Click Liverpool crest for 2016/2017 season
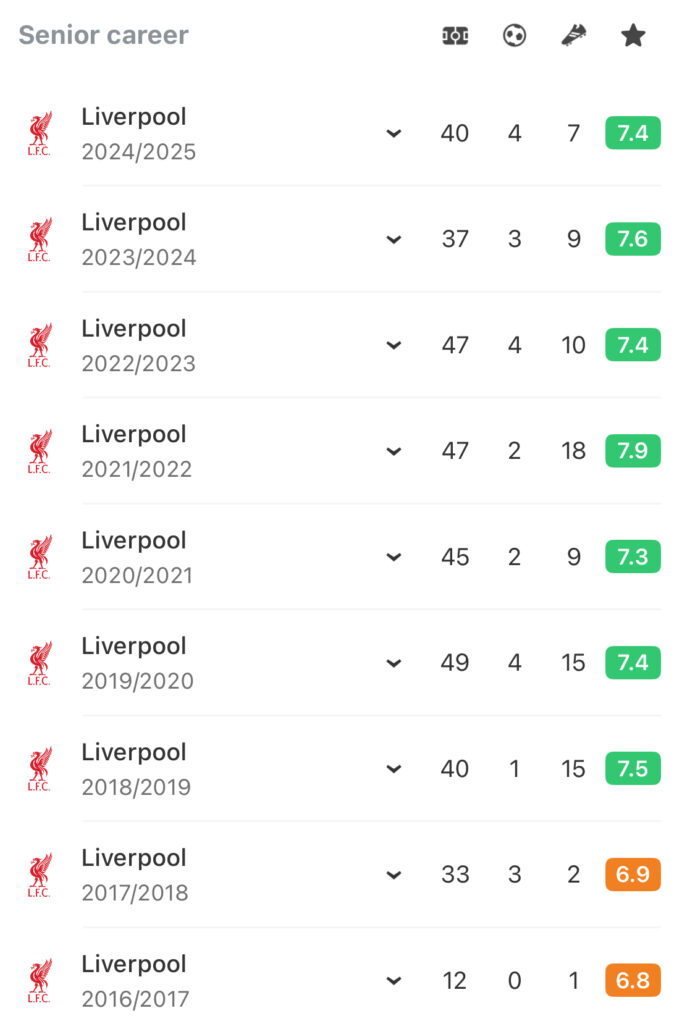This screenshot has width=682, height=1024. [39, 980]
